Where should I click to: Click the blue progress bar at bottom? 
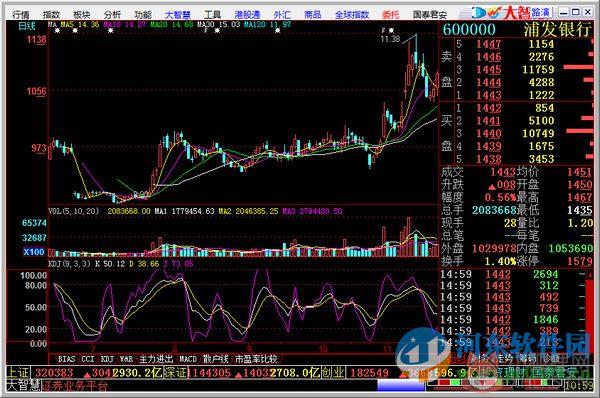[x=401, y=385]
